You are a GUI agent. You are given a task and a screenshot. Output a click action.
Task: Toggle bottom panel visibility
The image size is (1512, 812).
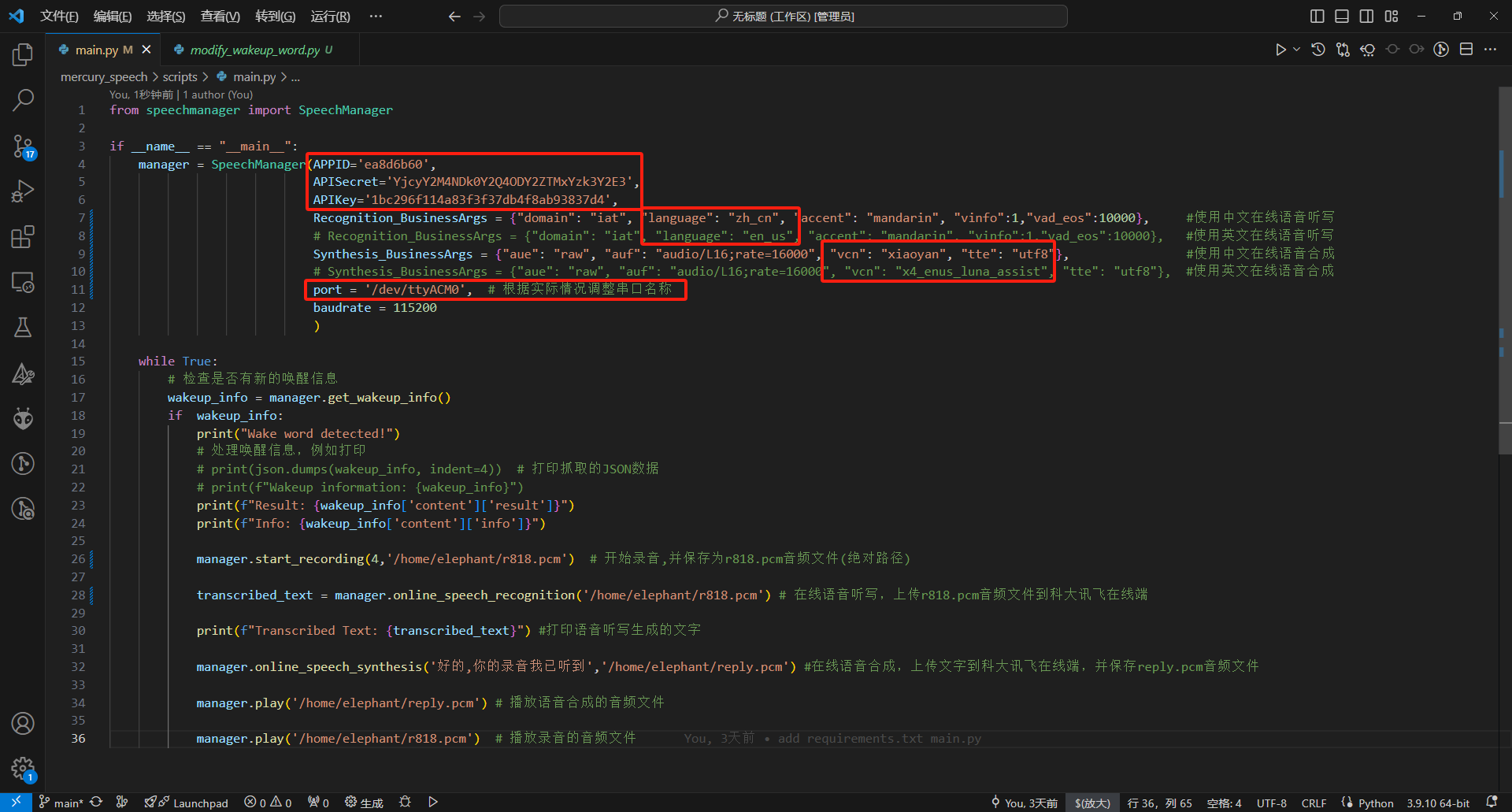pyautogui.click(x=1343, y=16)
